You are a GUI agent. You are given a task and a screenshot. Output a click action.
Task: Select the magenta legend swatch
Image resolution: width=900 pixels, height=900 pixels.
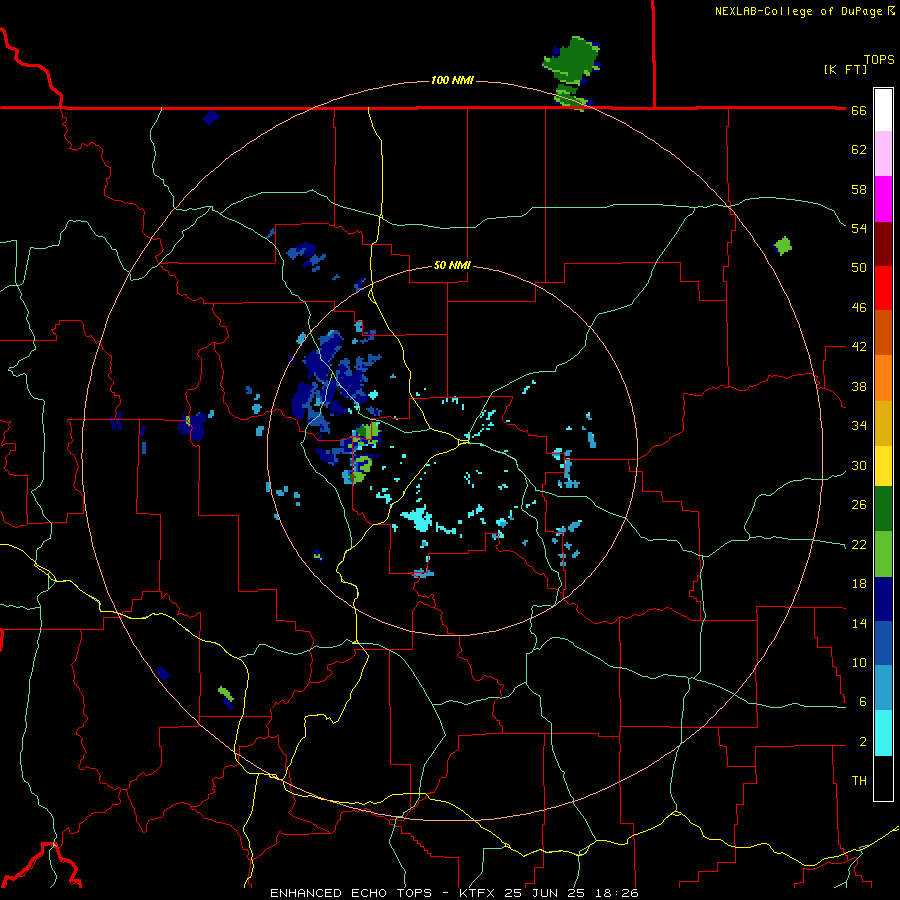coord(883,199)
